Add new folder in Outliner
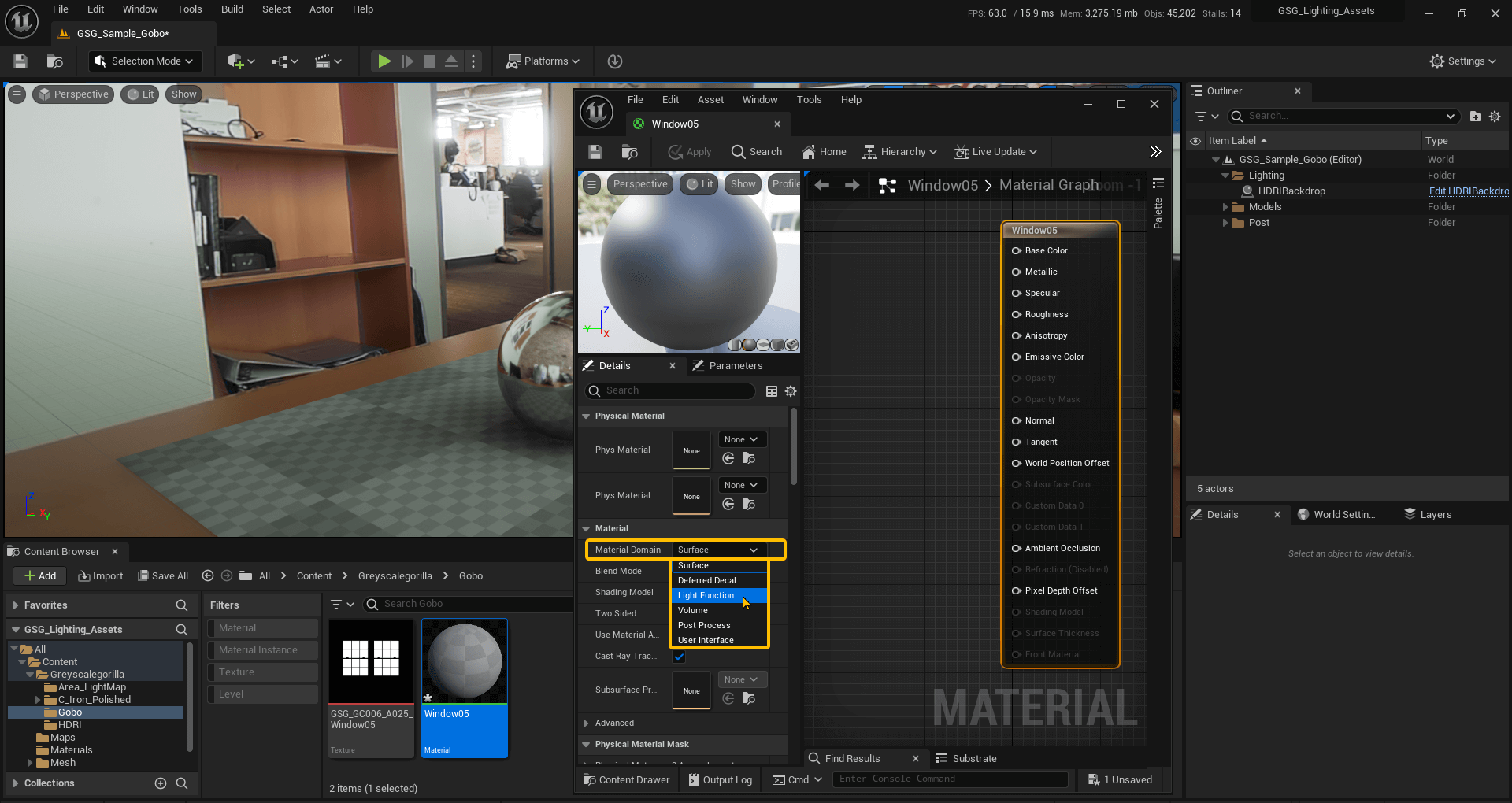The height and width of the screenshot is (803, 1512). 1475,117
